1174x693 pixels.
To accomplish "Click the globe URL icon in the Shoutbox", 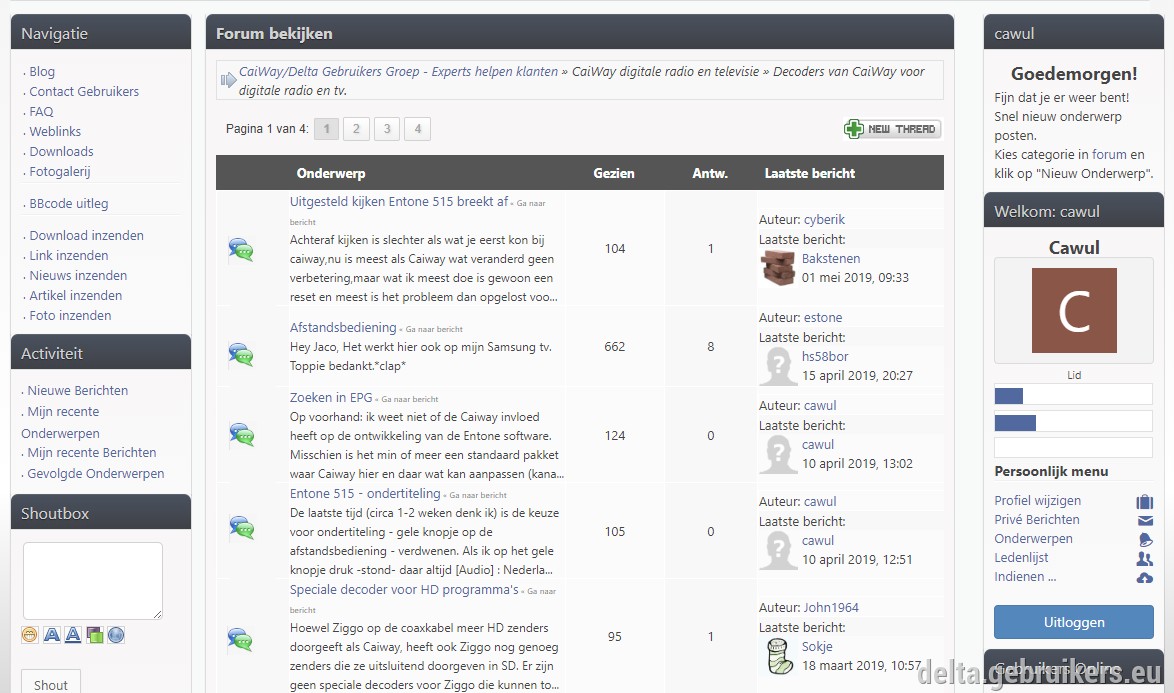I will click(116, 635).
